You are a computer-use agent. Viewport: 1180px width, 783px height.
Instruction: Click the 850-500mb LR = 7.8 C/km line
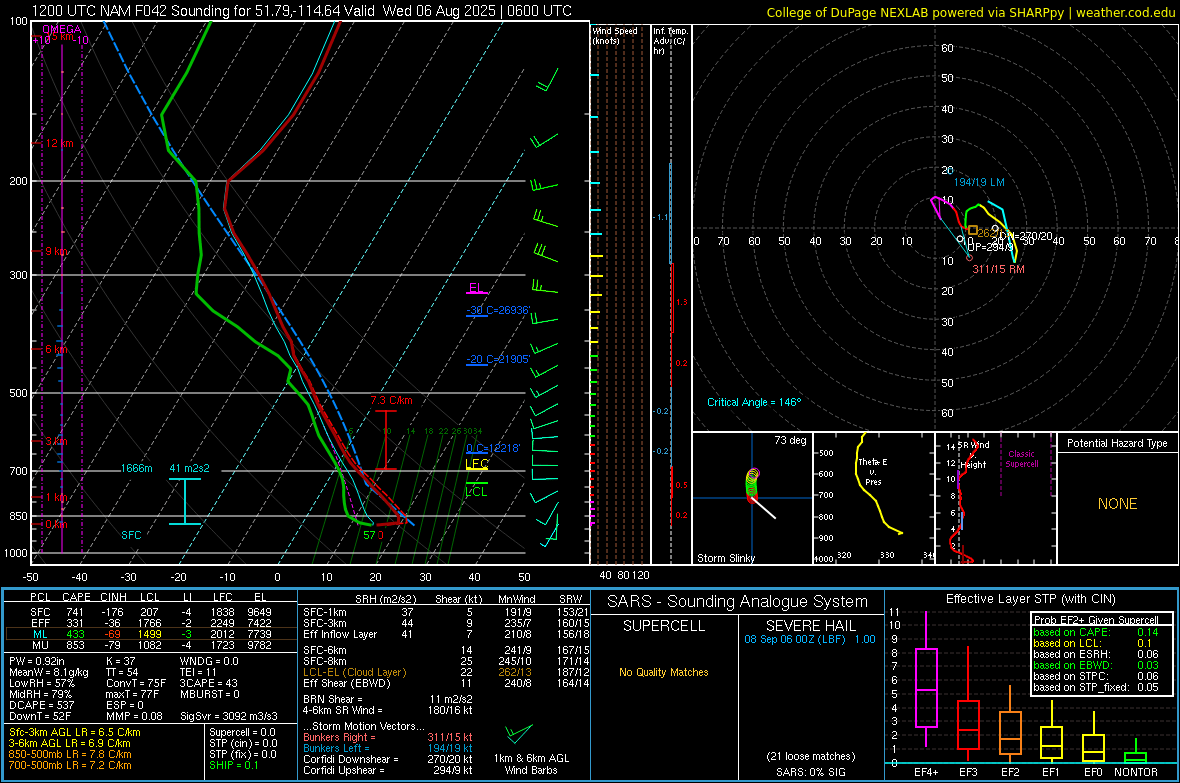click(x=70, y=754)
